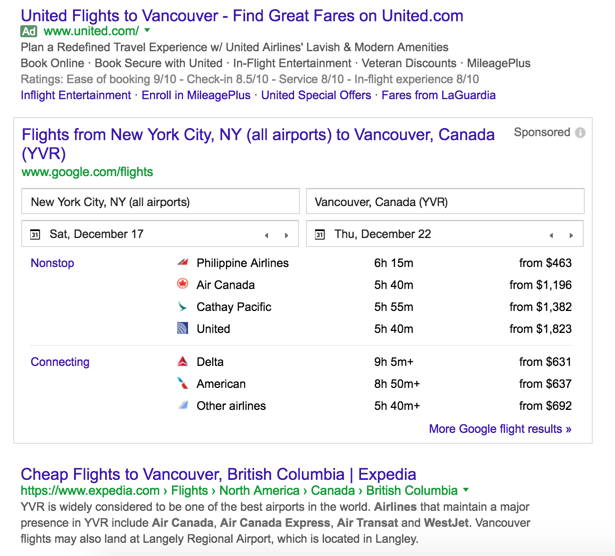Click the American airline logo icon
Screen dimensions: 615x556
182,384
